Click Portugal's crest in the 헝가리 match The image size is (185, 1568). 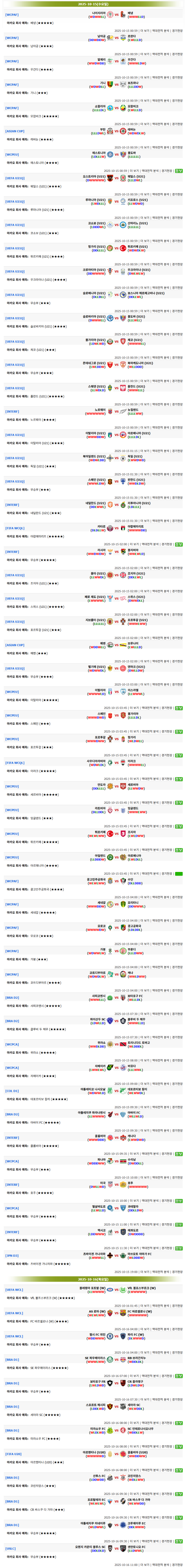[x=110, y=738]
